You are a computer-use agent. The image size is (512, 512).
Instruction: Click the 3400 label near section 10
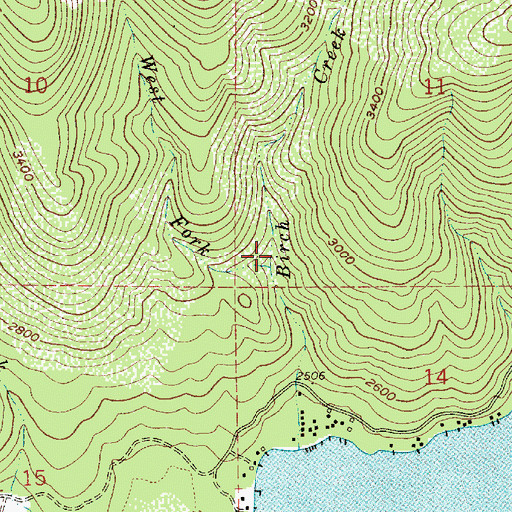[23, 166]
